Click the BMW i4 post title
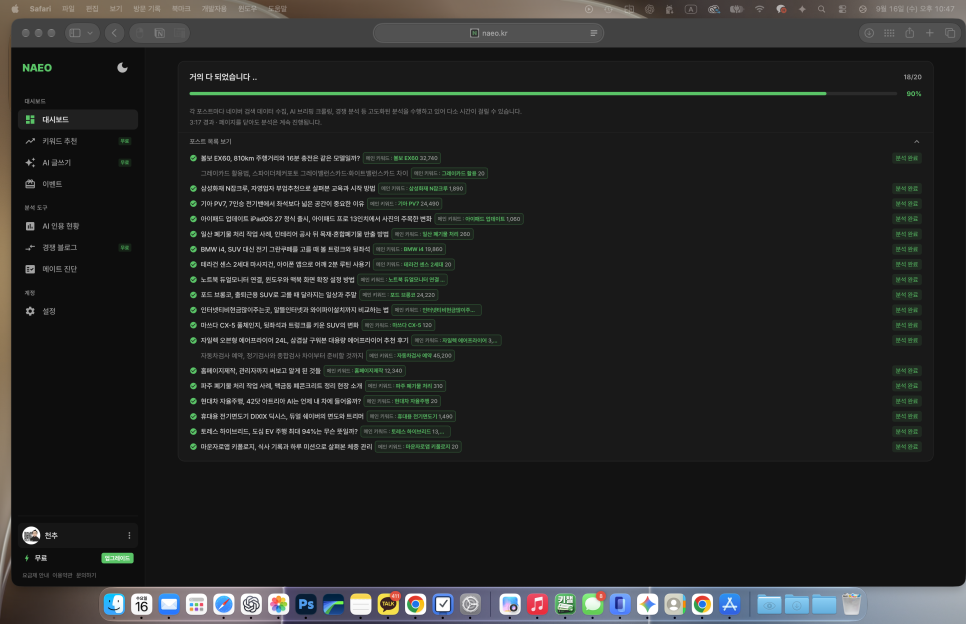The height and width of the screenshot is (624, 966). coord(285,249)
